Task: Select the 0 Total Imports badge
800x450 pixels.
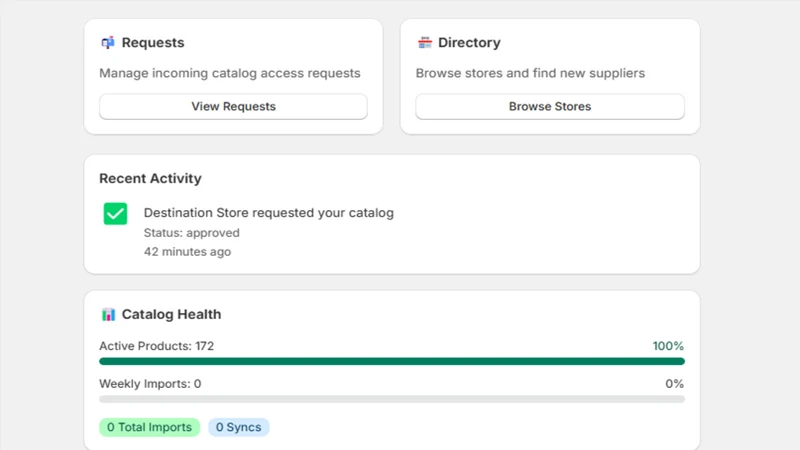Action: click(149, 427)
